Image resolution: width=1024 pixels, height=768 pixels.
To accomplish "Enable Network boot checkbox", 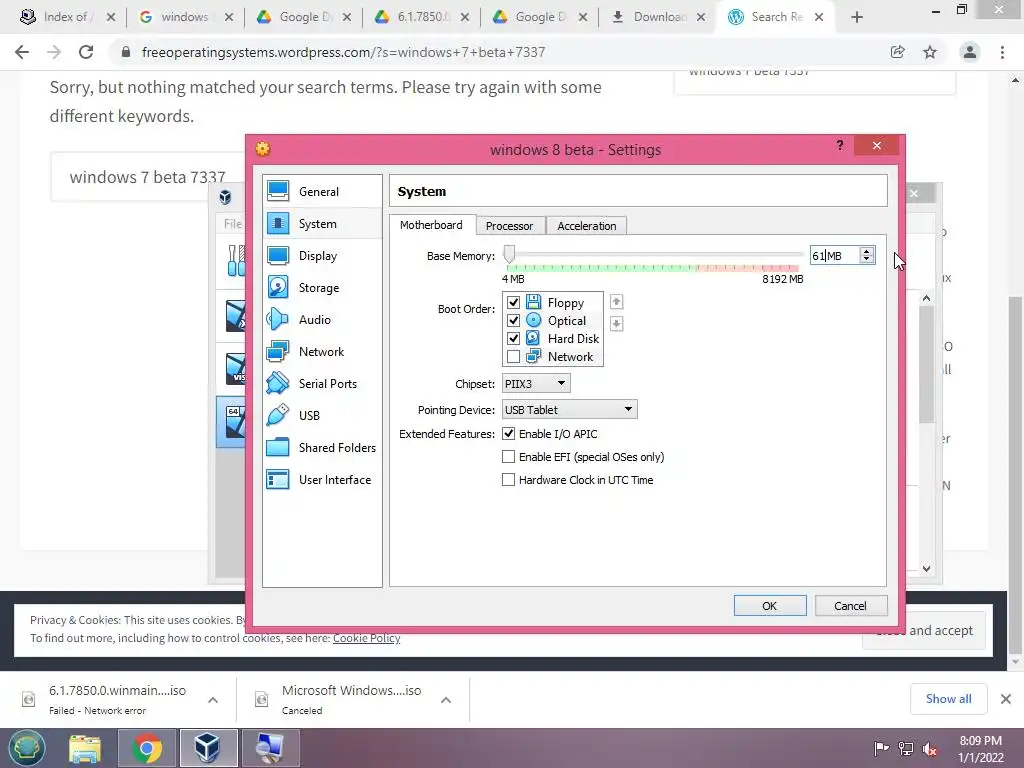I will click(513, 357).
